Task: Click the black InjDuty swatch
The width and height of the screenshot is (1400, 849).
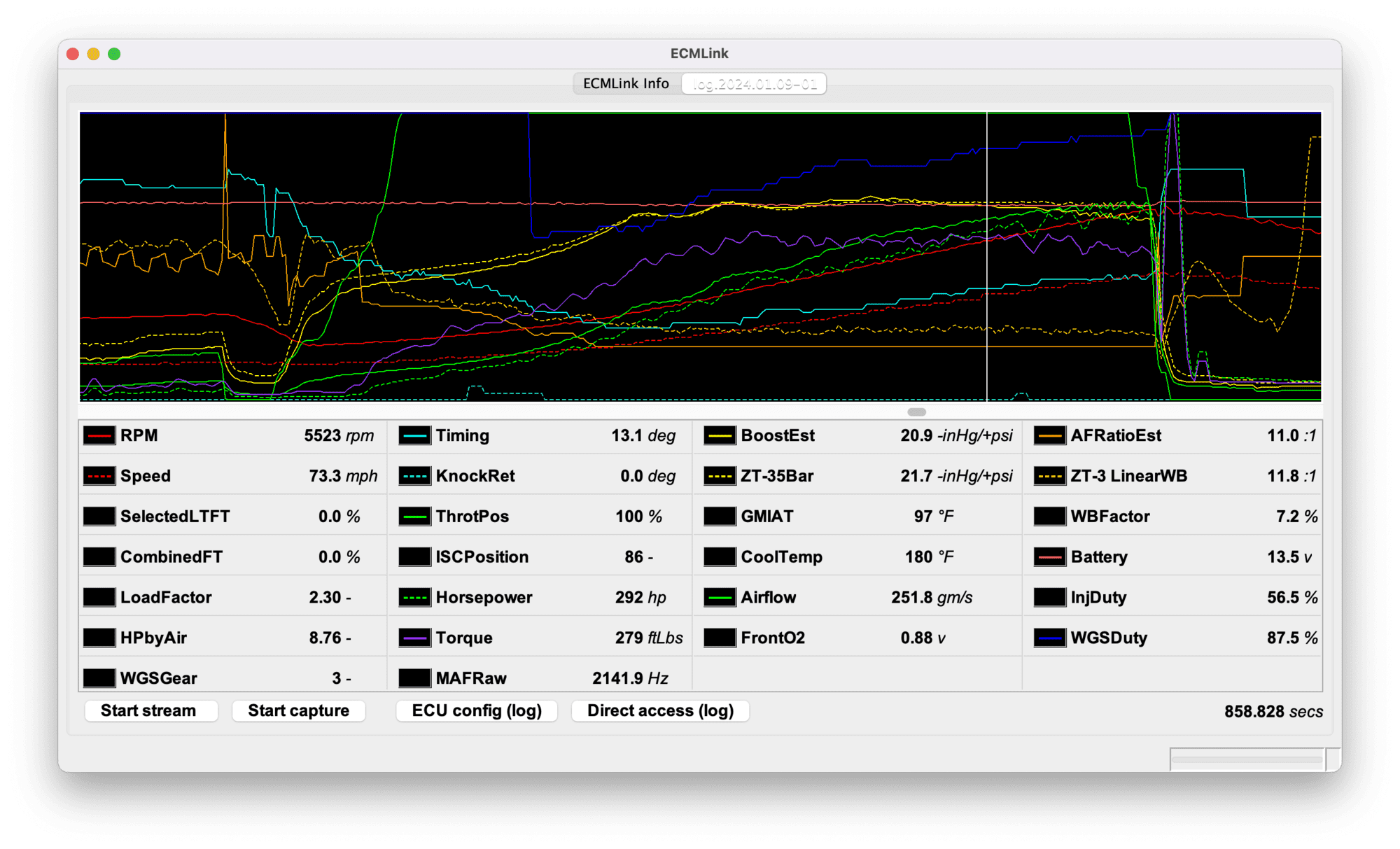Action: [1049, 597]
